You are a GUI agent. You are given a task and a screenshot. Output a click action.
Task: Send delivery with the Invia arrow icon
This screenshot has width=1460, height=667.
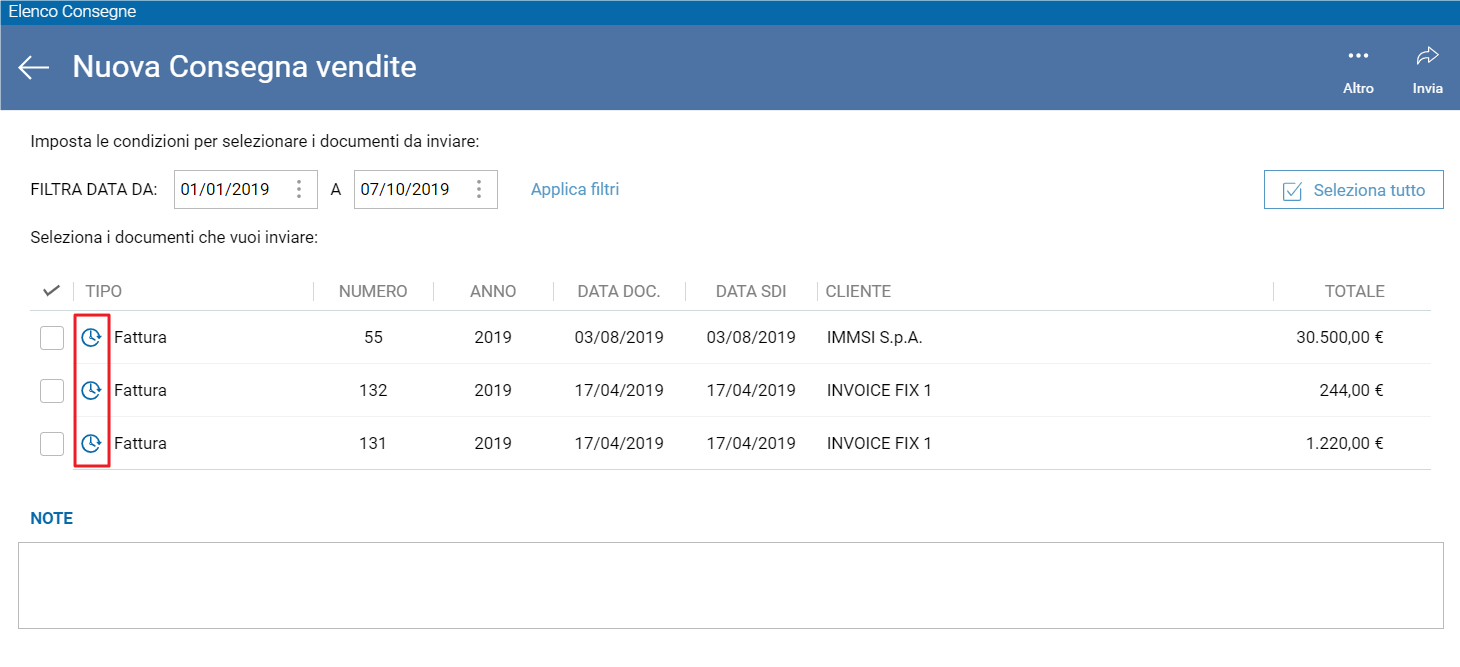1427,56
